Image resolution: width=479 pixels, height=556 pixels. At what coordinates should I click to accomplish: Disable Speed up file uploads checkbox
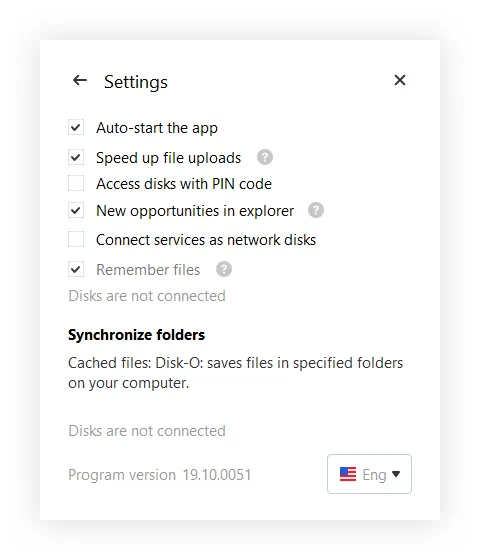click(x=76, y=157)
